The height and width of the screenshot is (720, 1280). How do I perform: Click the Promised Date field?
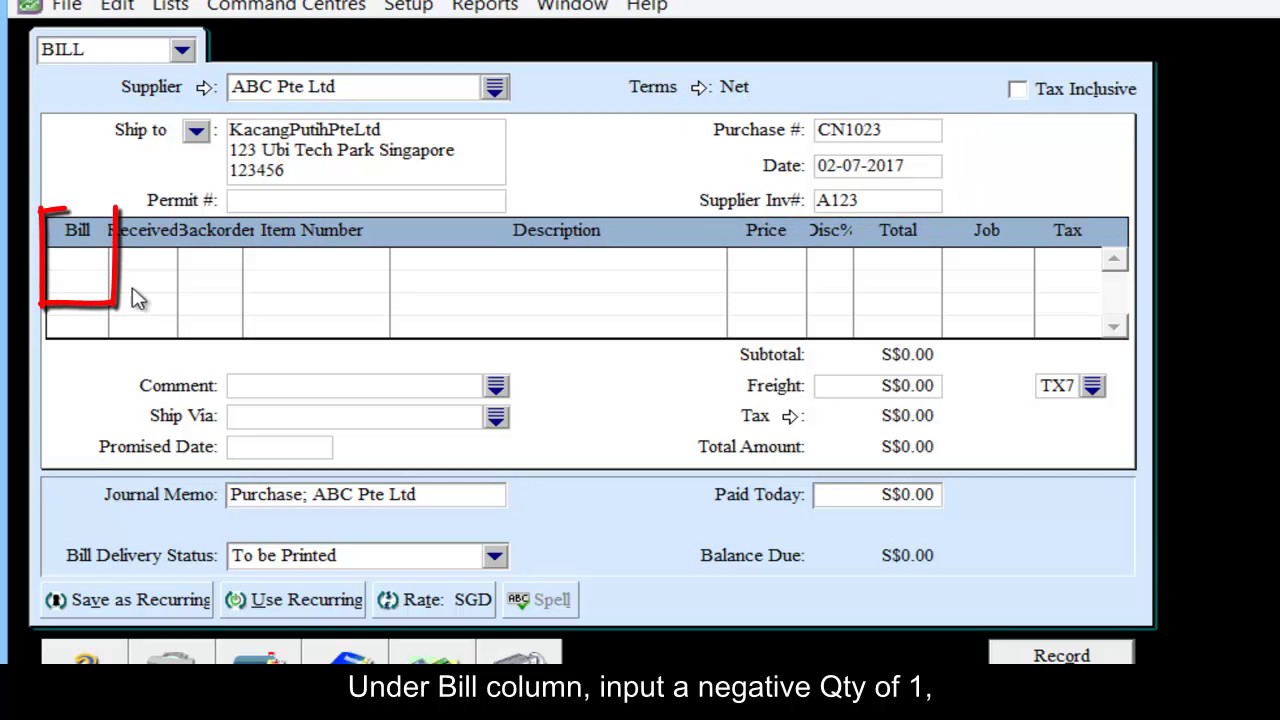pos(279,447)
